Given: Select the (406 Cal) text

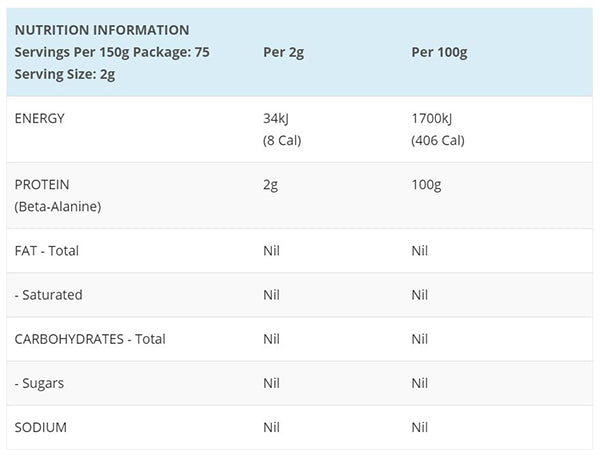Looking at the screenshot, I should click(x=438, y=140).
